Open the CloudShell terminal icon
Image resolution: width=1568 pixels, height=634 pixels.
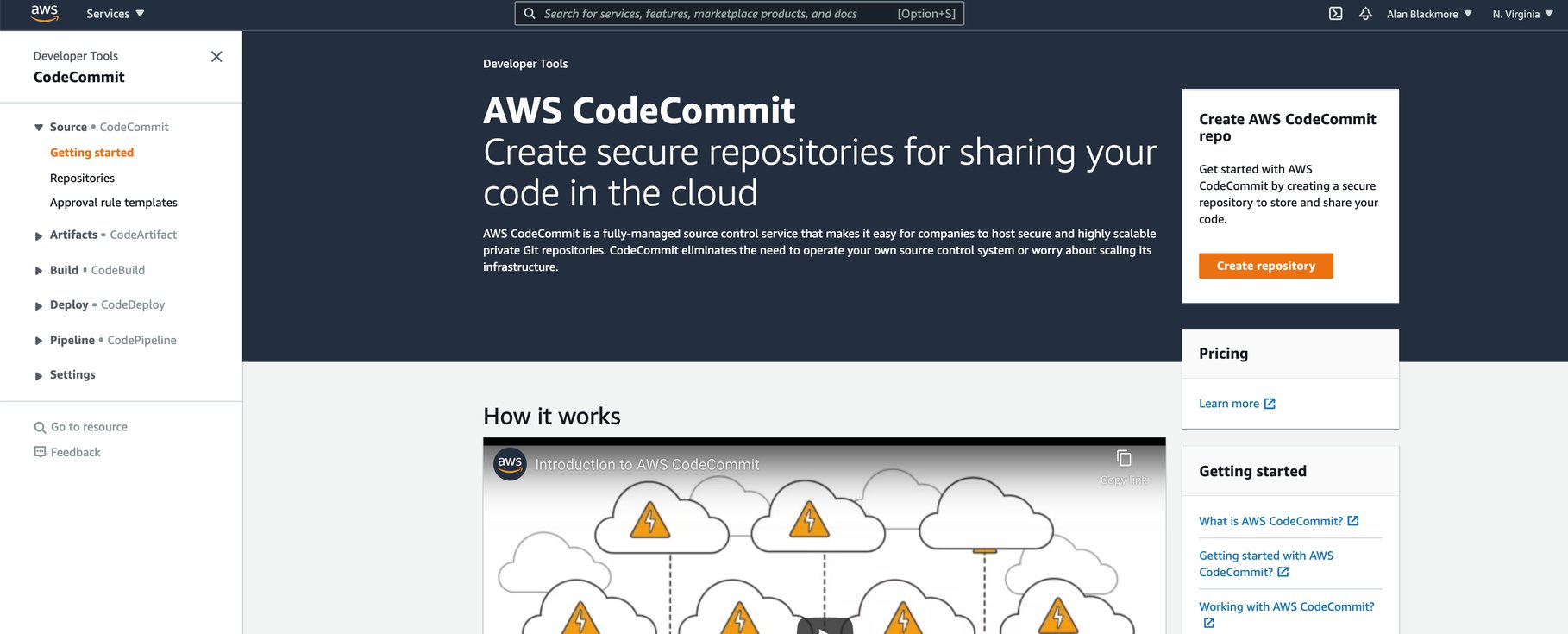[x=1335, y=13]
